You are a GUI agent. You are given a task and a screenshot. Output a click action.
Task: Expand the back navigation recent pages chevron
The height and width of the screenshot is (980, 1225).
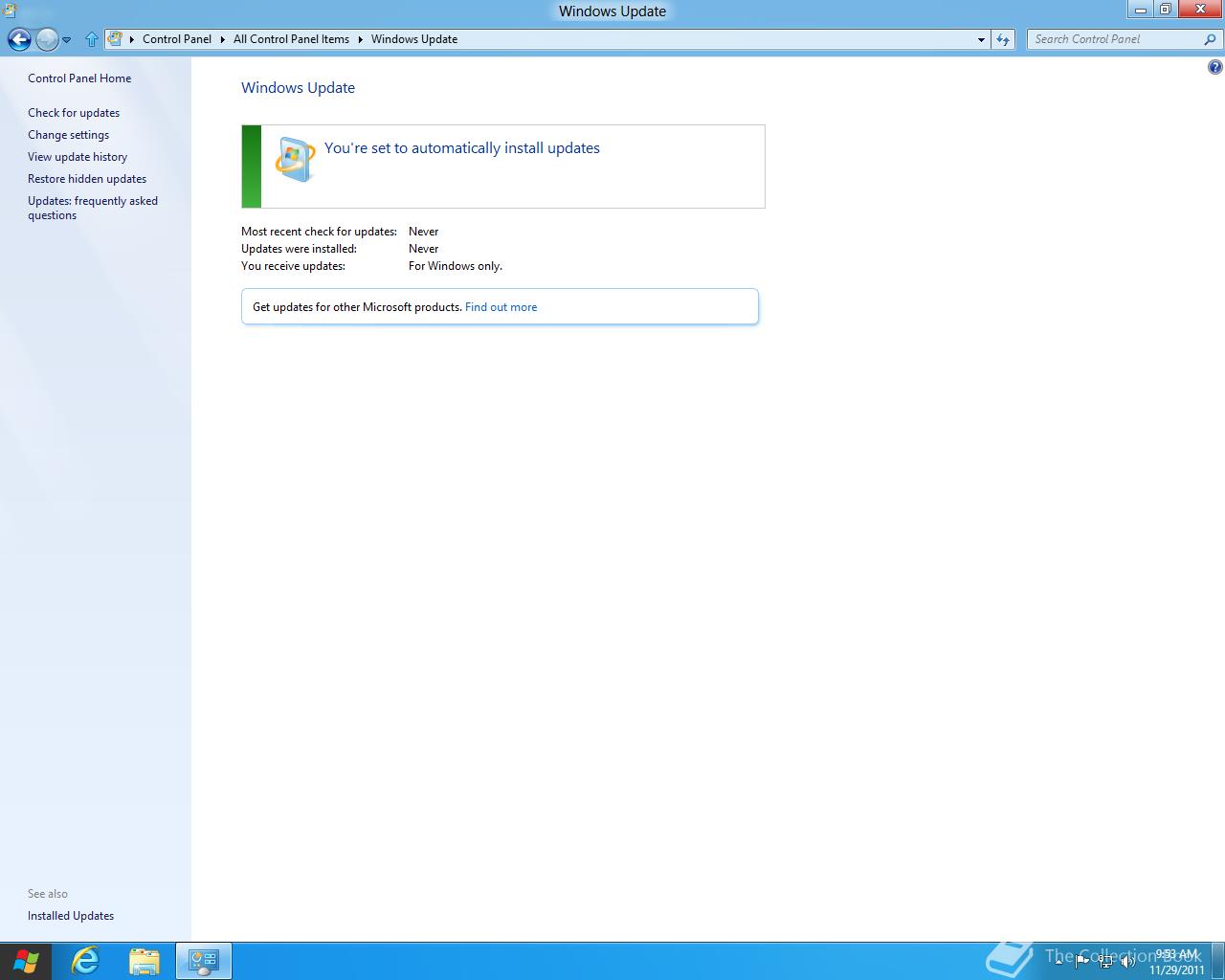pos(67,39)
